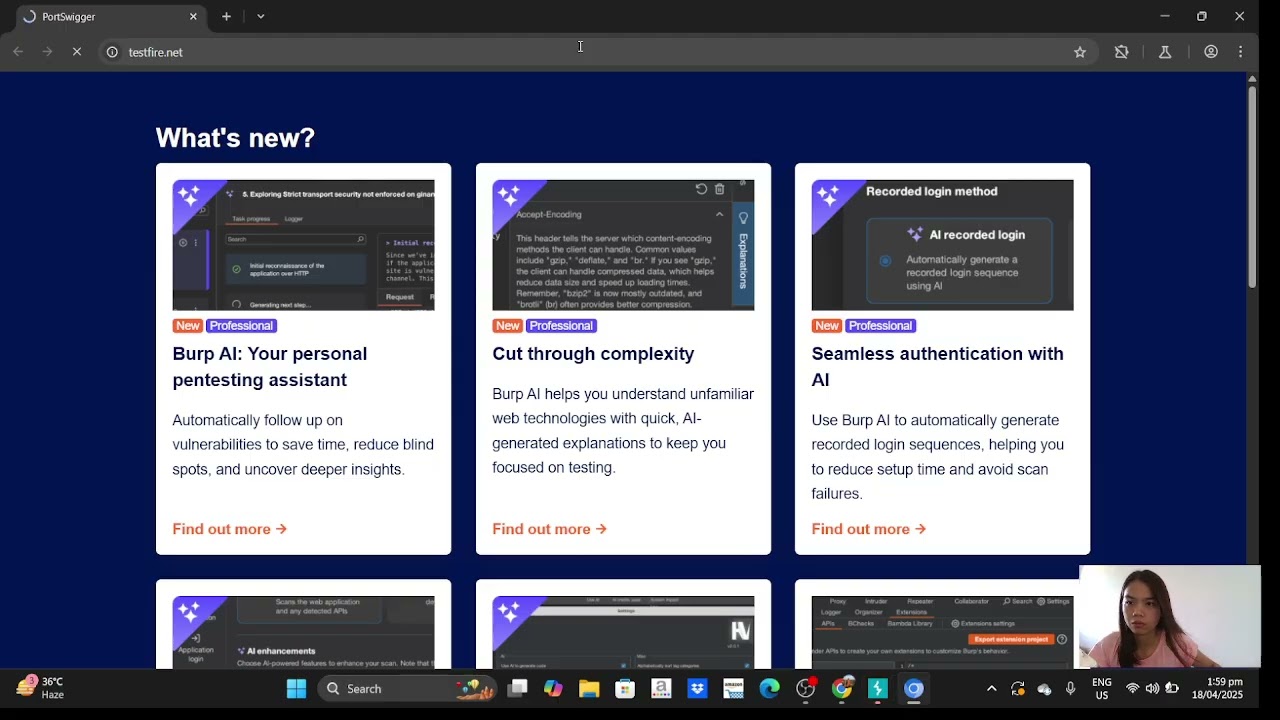Open the Burp Suite taskbar icon
The height and width of the screenshot is (720, 1280).
coord(878,688)
